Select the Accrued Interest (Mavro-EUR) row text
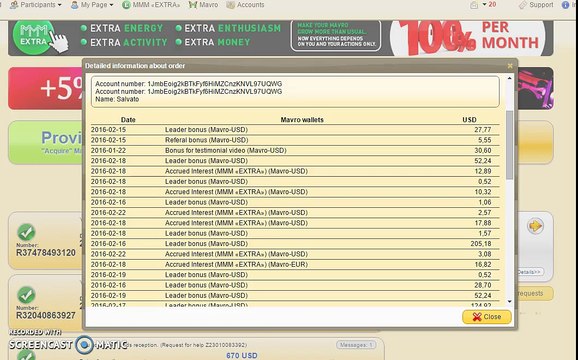The image size is (578, 360). point(236,264)
